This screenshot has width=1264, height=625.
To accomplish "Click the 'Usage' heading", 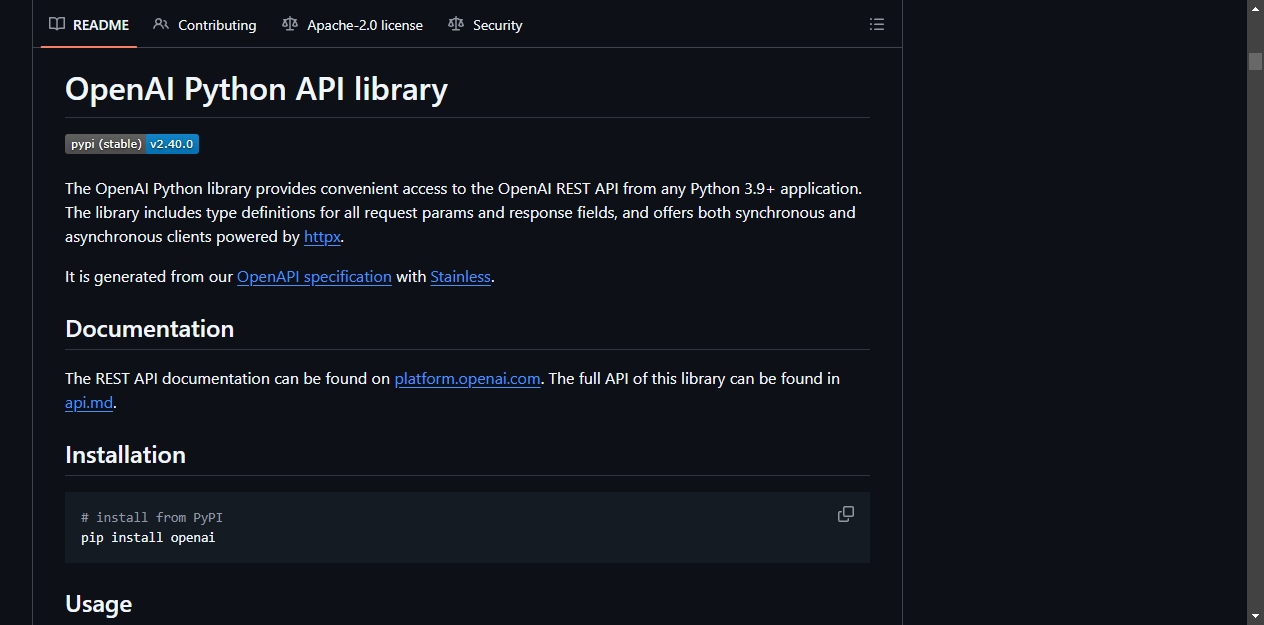I will click(98, 604).
